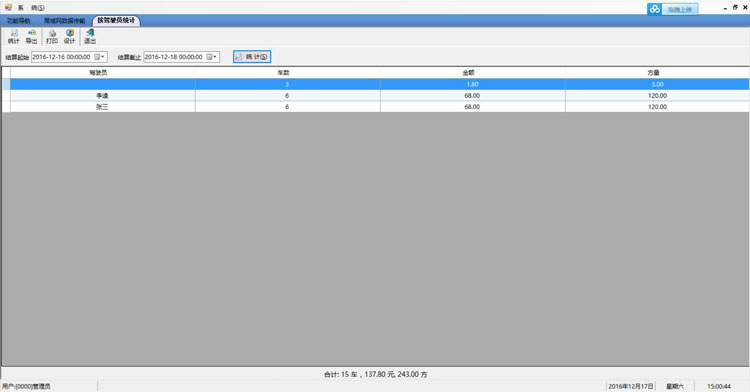The image size is (750, 392).
Task: Switch to the 功能导航 tab
Action: 19,21
